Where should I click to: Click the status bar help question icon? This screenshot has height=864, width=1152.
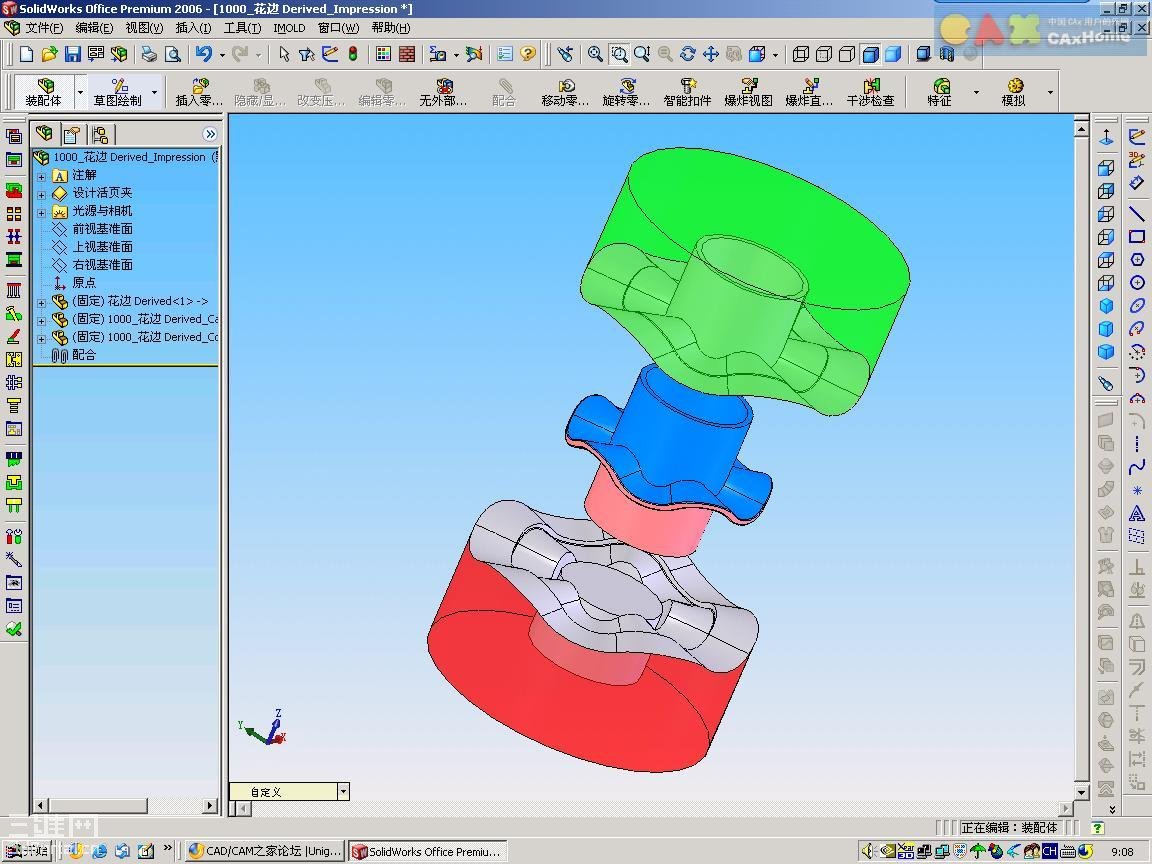tap(1098, 827)
